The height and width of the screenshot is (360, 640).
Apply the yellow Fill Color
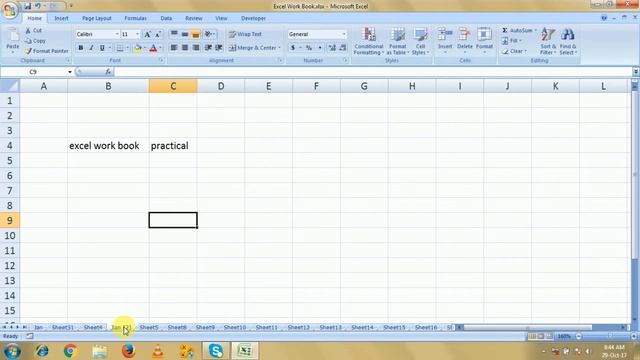[x=138, y=48]
